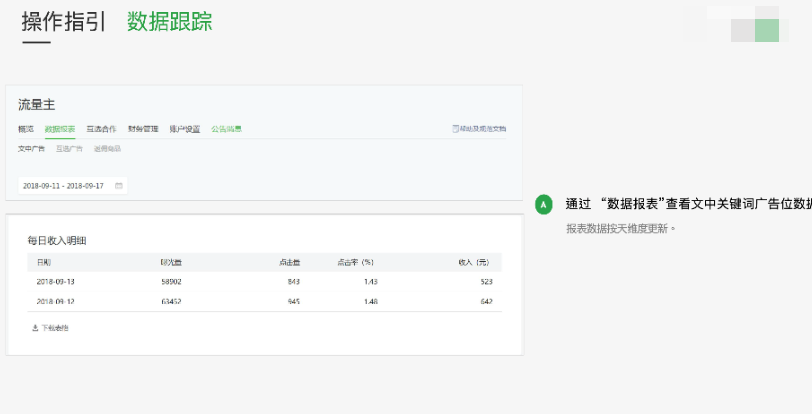Go to the 互选合作 tab
The width and height of the screenshot is (812, 414).
pyautogui.click(x=101, y=129)
